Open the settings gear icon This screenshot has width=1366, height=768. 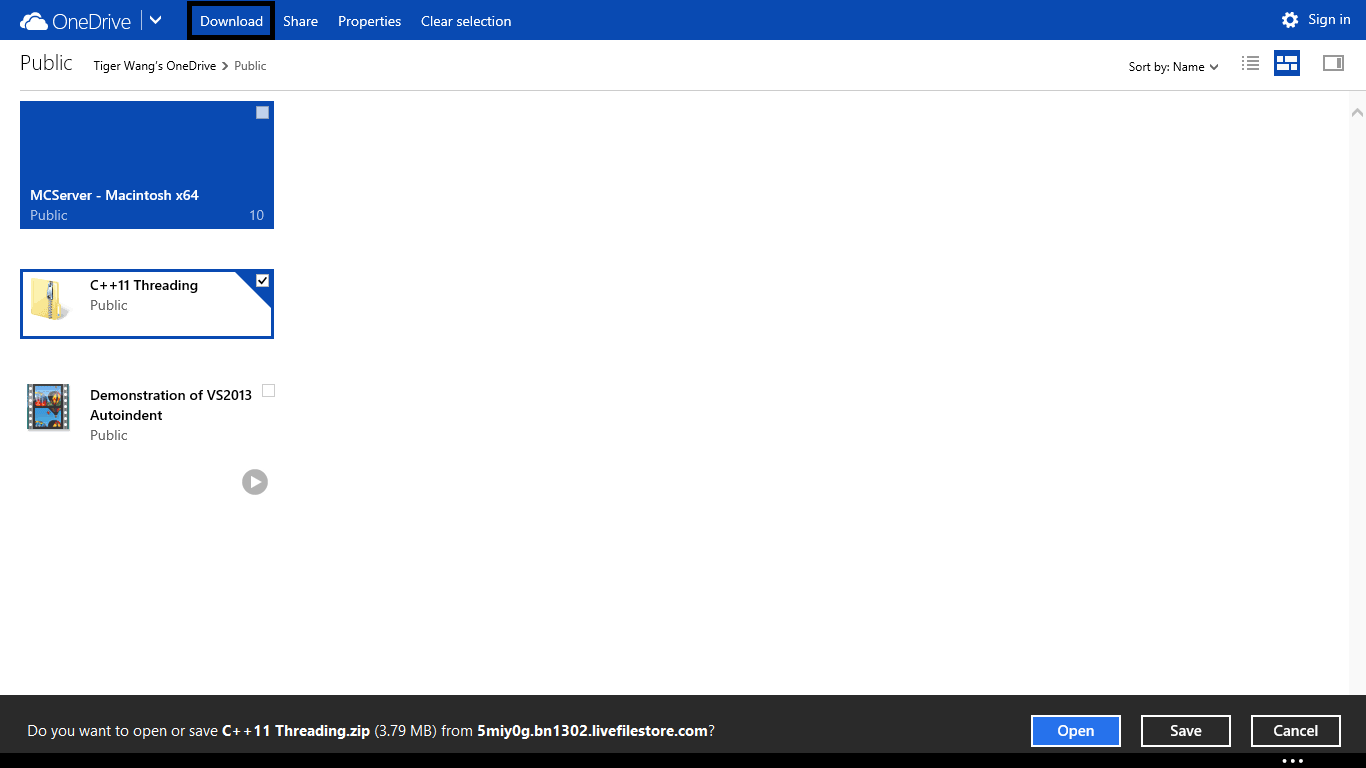pos(1290,20)
